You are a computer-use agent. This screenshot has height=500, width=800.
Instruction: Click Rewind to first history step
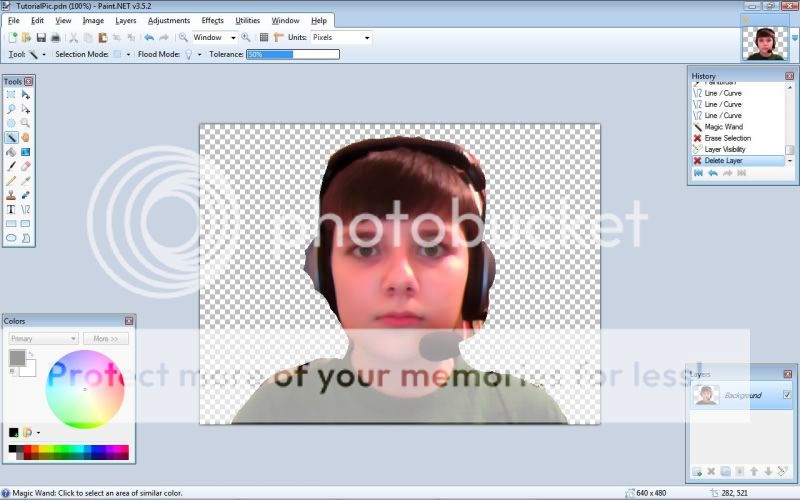[x=698, y=173]
